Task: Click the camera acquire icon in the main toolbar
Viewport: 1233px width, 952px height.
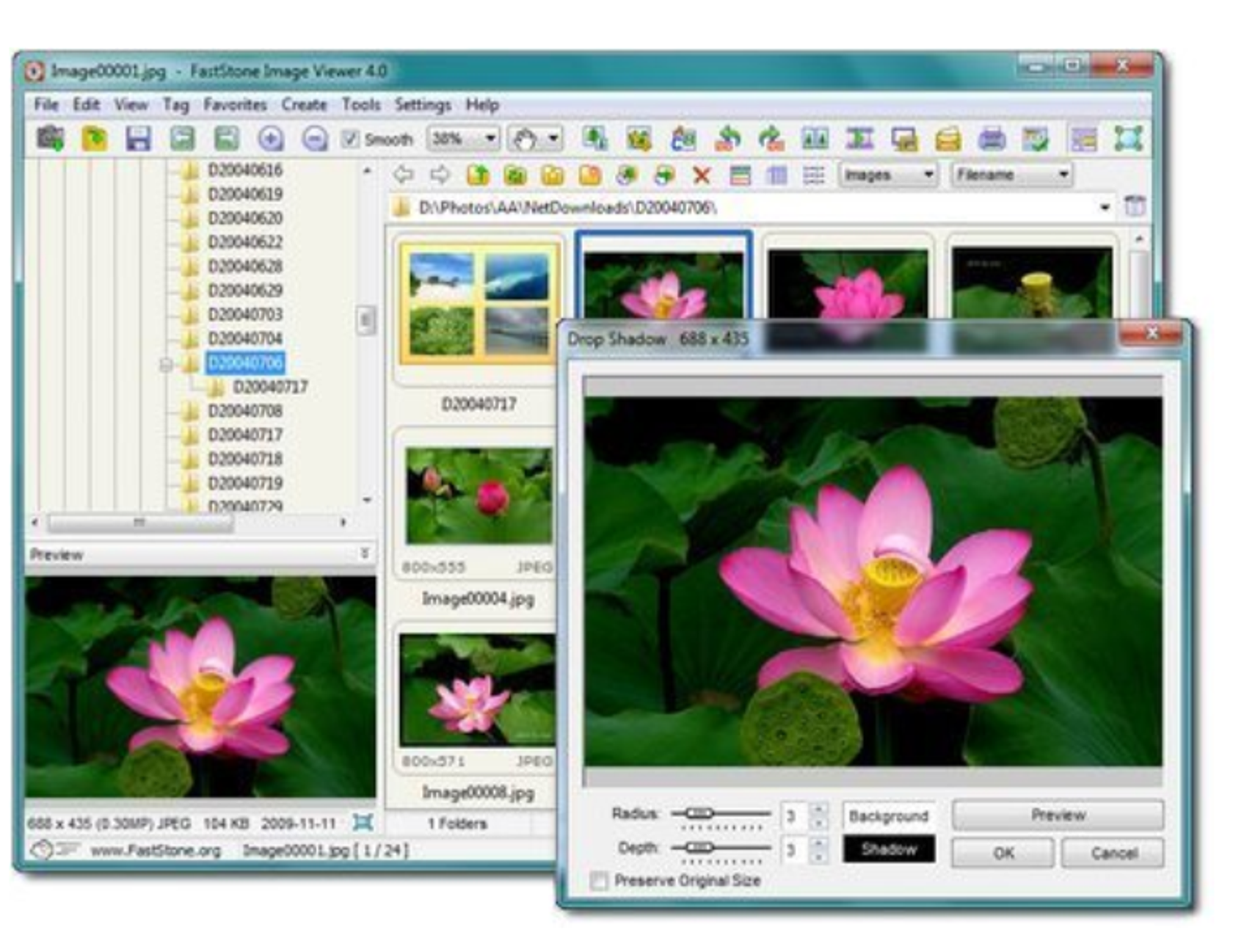Action: coord(51,138)
